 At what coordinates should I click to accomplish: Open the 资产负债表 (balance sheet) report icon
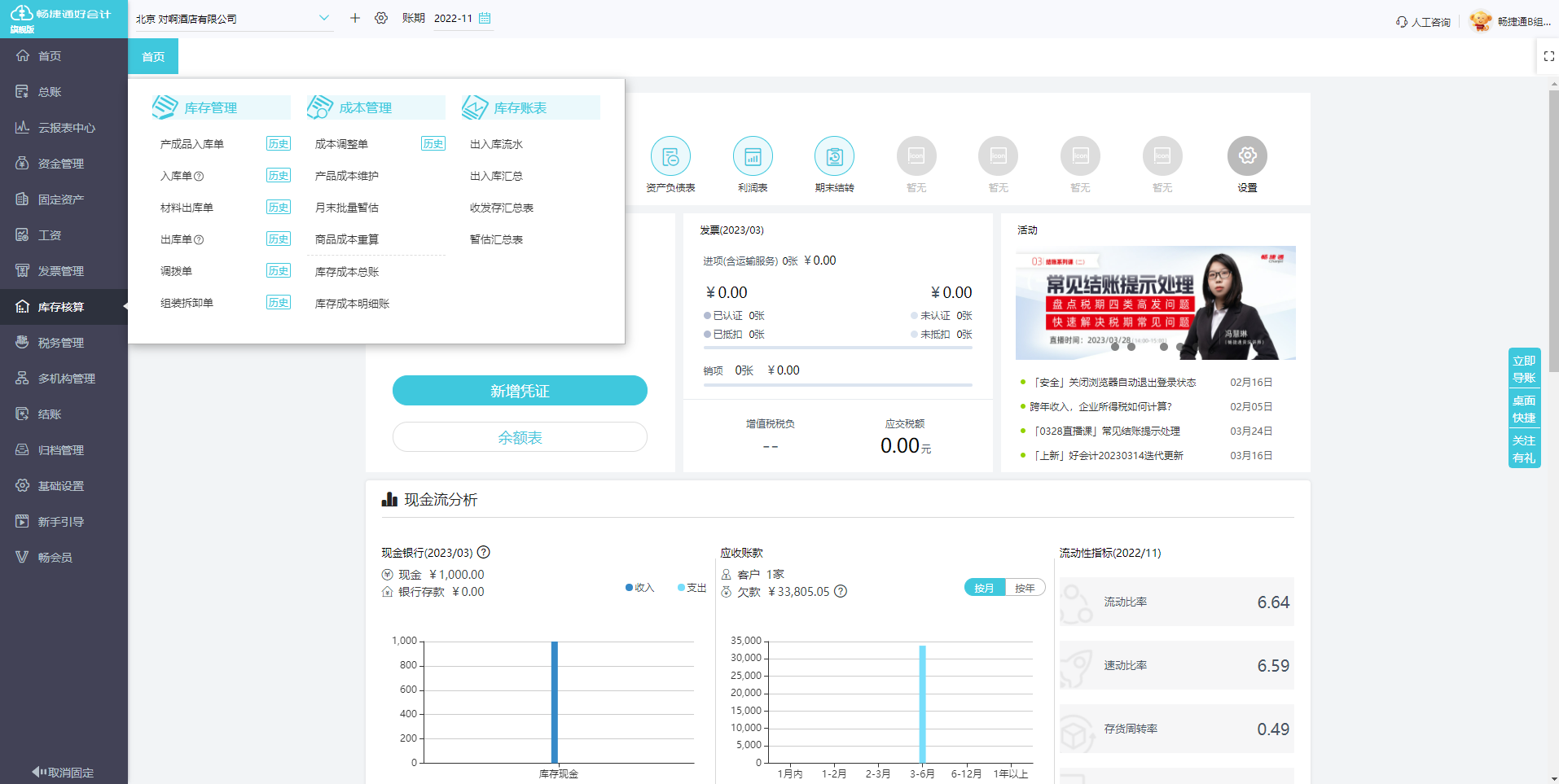click(671, 155)
